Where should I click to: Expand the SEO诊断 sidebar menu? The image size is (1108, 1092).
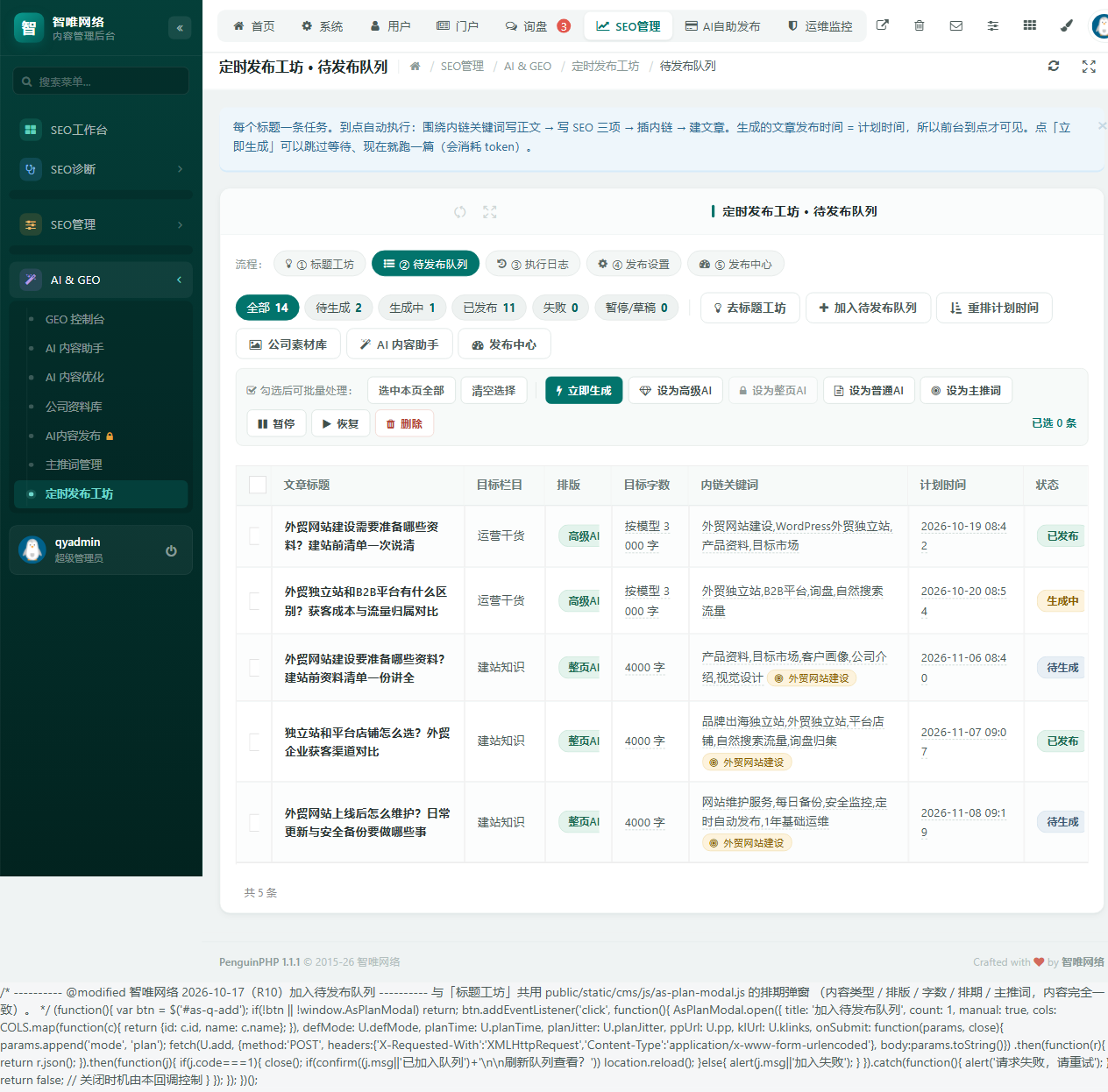pos(101,169)
